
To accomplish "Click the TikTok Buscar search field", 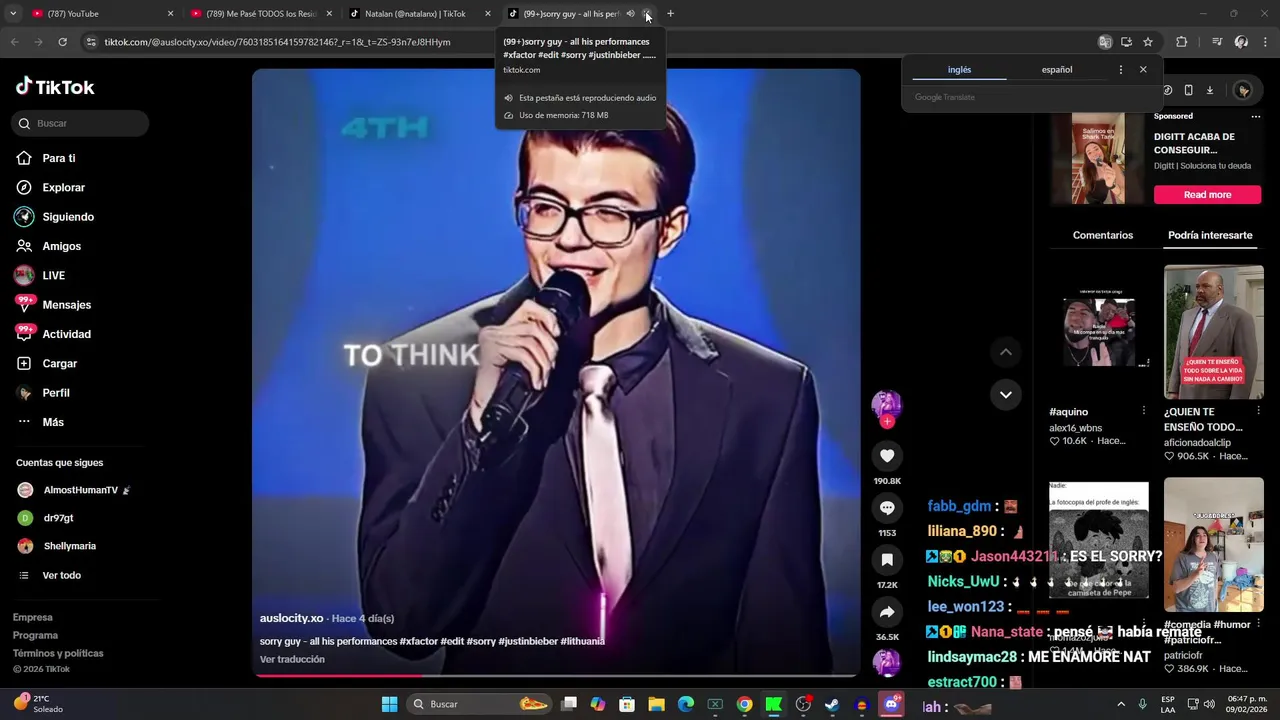I will (x=80, y=124).
